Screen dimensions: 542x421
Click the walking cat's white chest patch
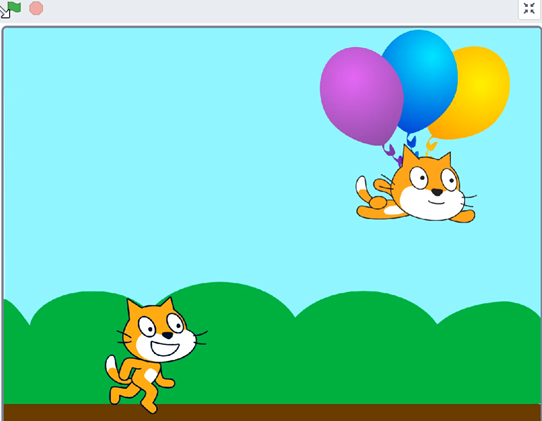click(150, 375)
